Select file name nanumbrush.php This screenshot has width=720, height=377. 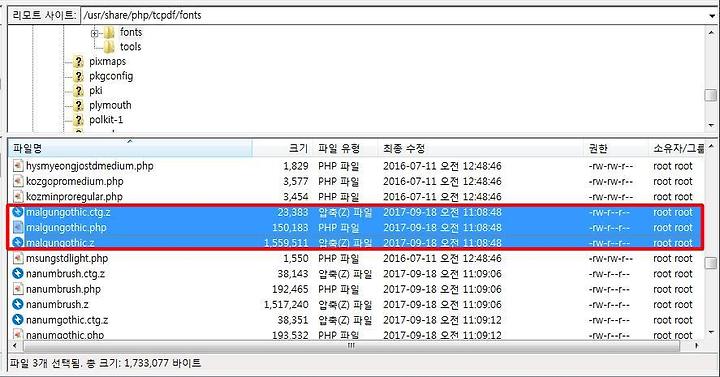(63, 289)
